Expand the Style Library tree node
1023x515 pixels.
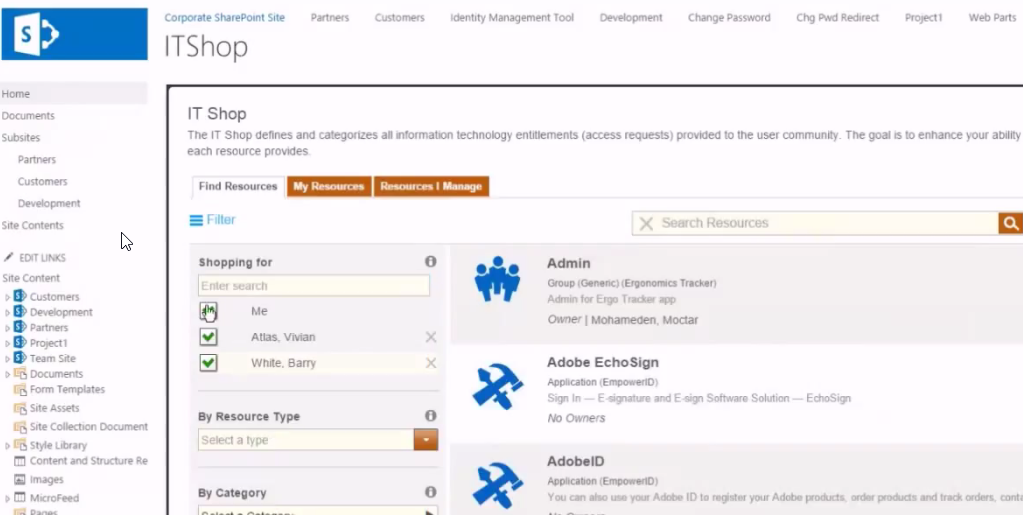point(7,446)
